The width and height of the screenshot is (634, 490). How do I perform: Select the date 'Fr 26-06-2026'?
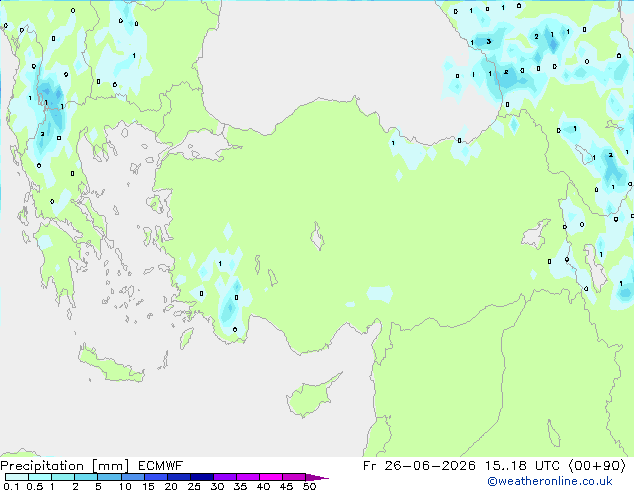(x=419, y=466)
